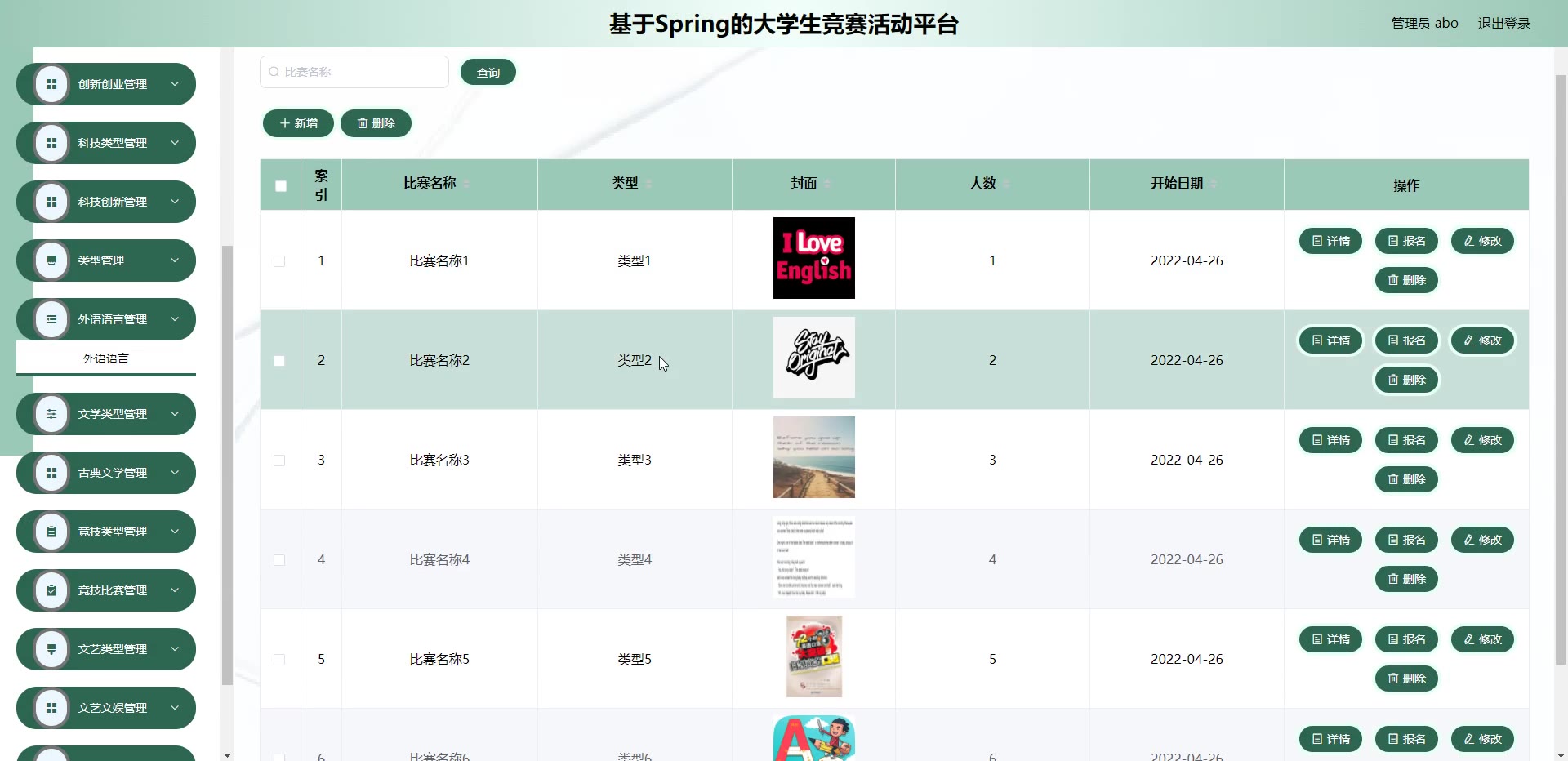The image size is (1568, 761).
Task: Open the 文艺文娱管理 menu label
Action: click(x=113, y=708)
